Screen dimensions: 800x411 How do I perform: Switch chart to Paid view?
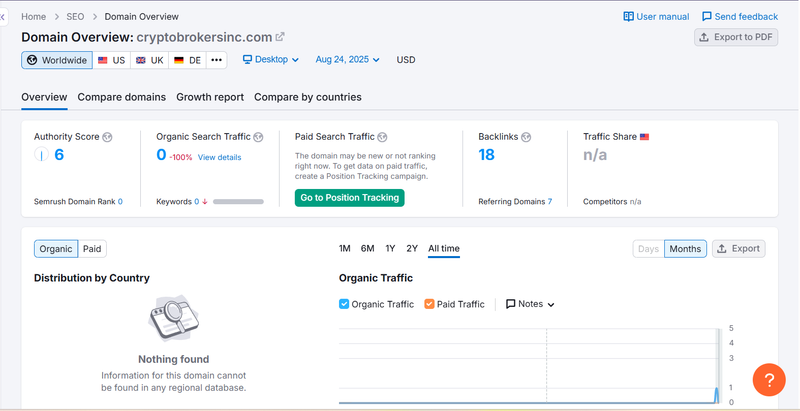92,249
